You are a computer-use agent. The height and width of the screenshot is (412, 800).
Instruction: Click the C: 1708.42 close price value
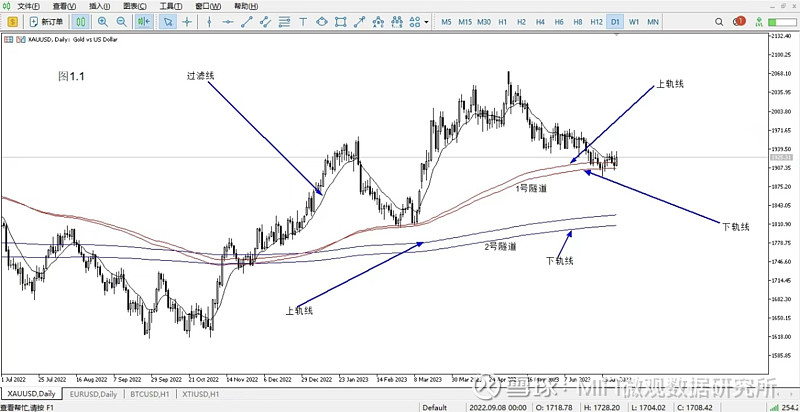point(695,407)
